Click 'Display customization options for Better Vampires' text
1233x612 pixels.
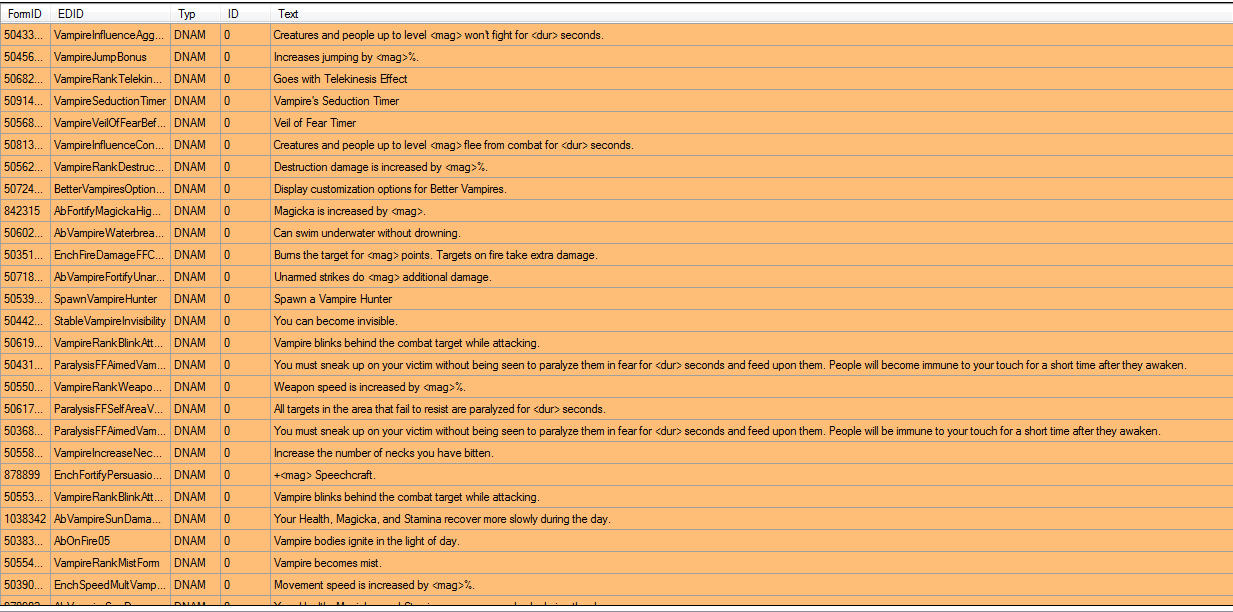tap(390, 189)
